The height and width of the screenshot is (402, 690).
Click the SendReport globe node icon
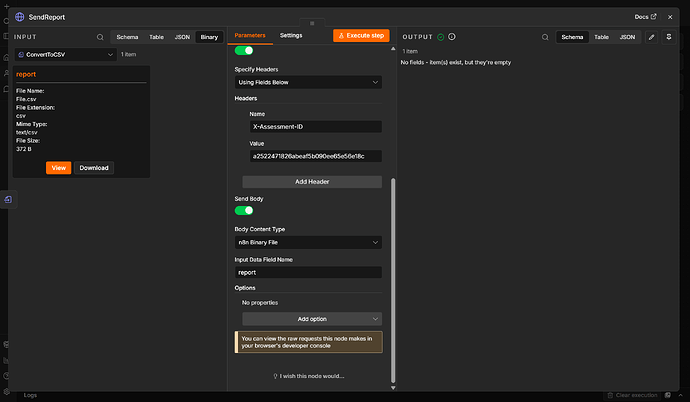click(x=19, y=17)
